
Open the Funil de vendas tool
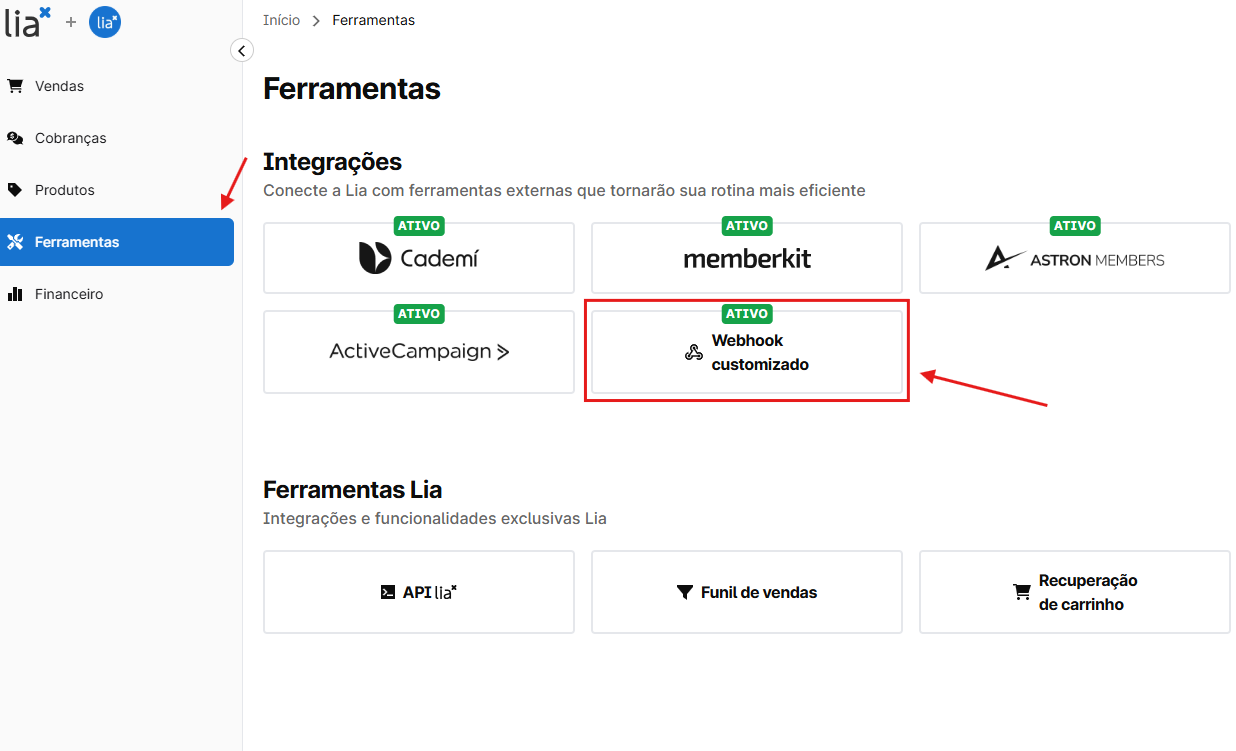tap(746, 592)
